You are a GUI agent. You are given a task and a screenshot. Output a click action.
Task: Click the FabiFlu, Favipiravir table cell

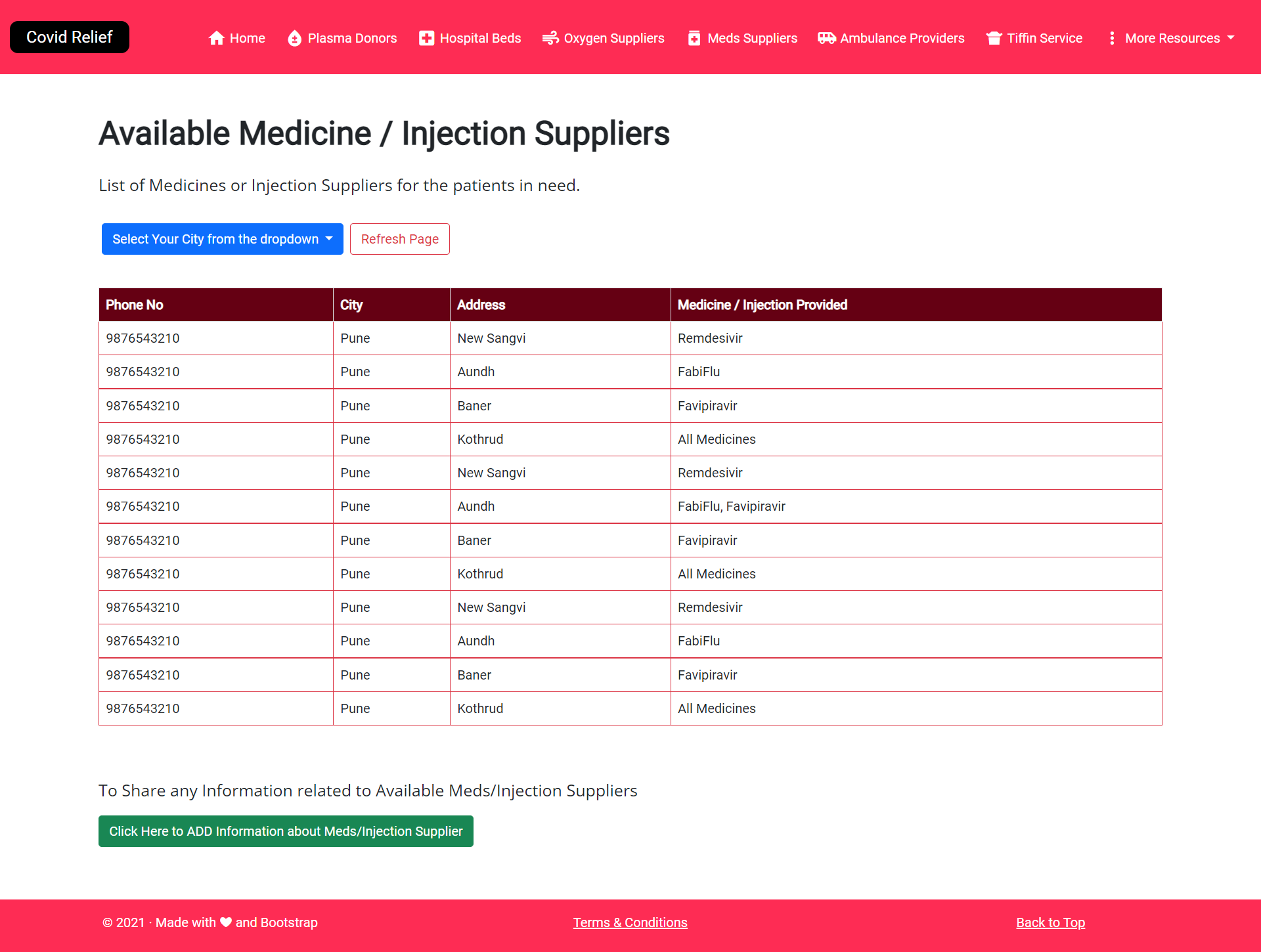pos(731,506)
